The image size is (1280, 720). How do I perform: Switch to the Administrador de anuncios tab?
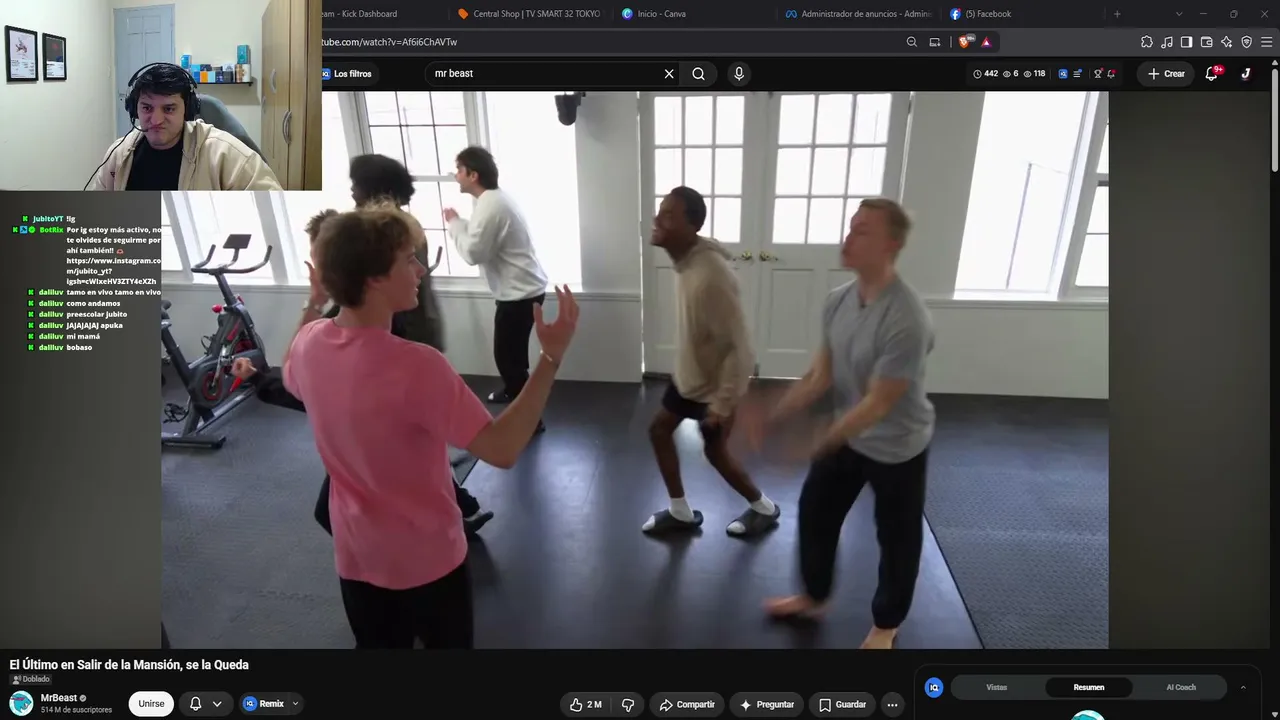point(858,14)
